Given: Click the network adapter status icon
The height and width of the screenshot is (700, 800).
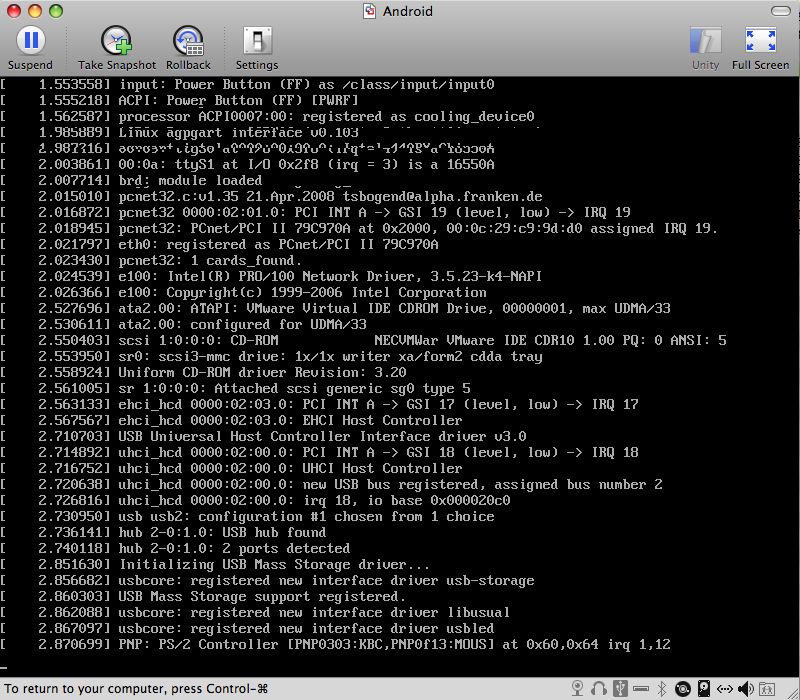Looking at the screenshot, I should 725,689.
